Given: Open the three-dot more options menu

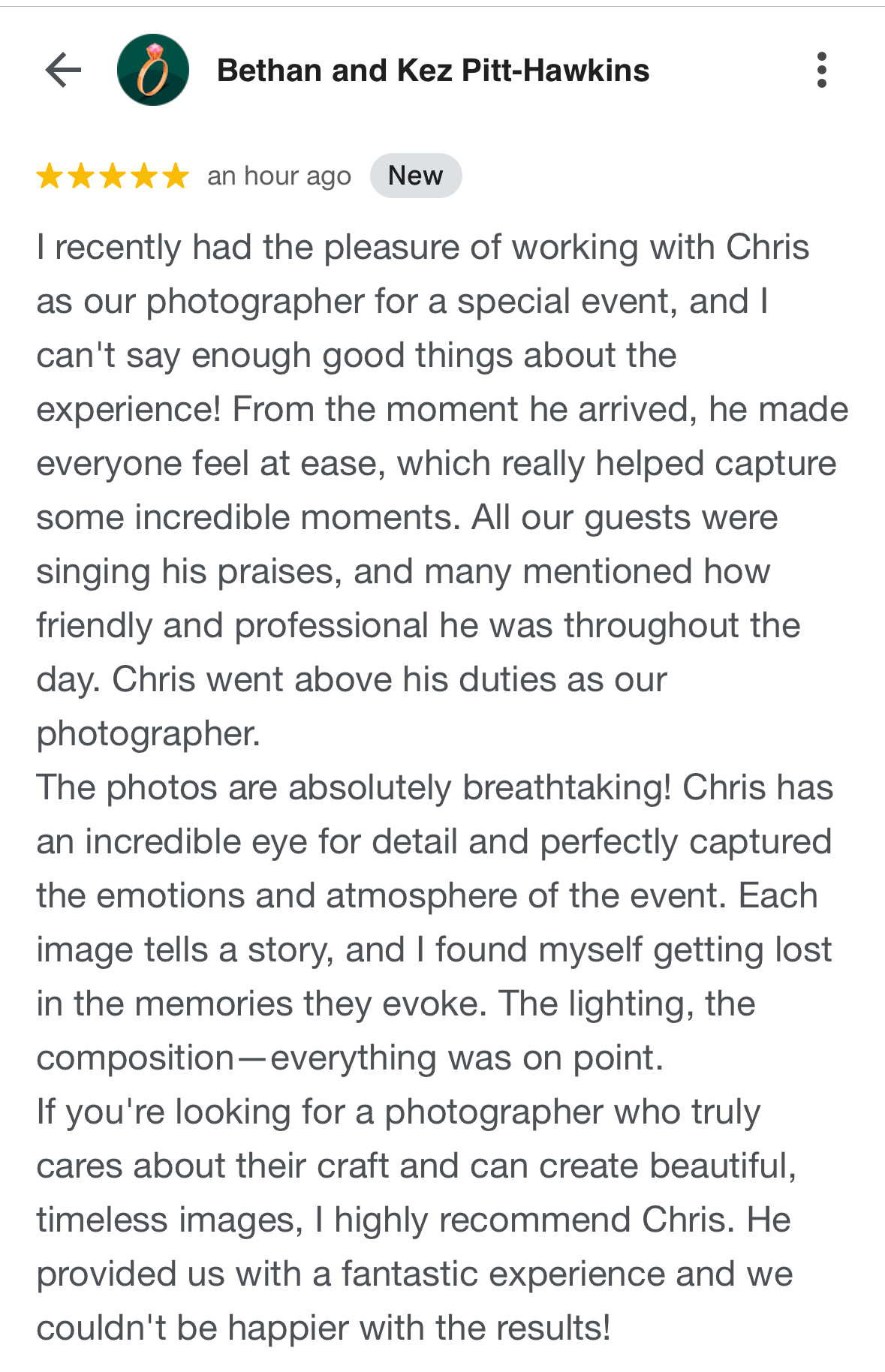Looking at the screenshot, I should pyautogui.click(x=822, y=70).
